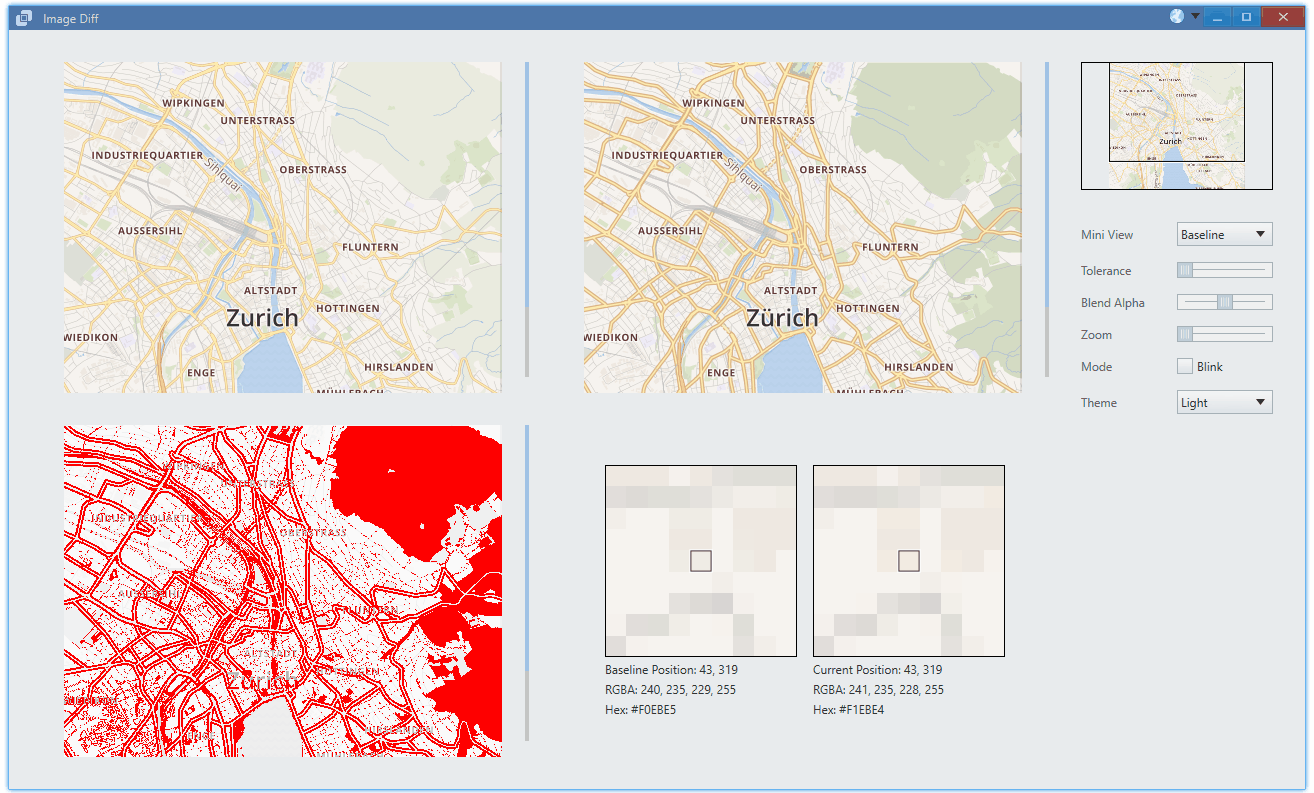
Task: Open the Theme dropdown showing Light
Action: pos(1225,403)
